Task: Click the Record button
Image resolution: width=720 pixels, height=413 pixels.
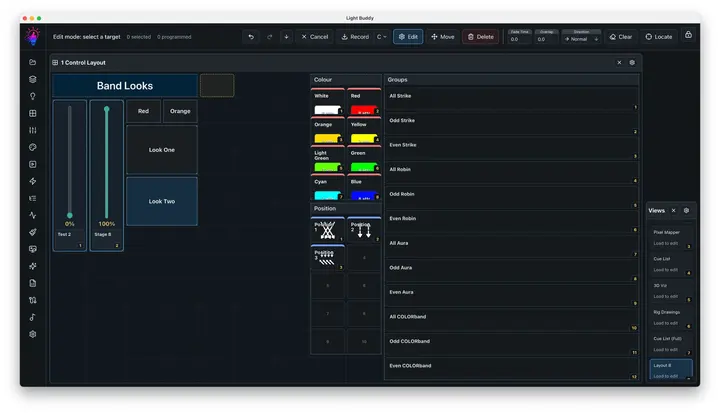Action: [355, 37]
